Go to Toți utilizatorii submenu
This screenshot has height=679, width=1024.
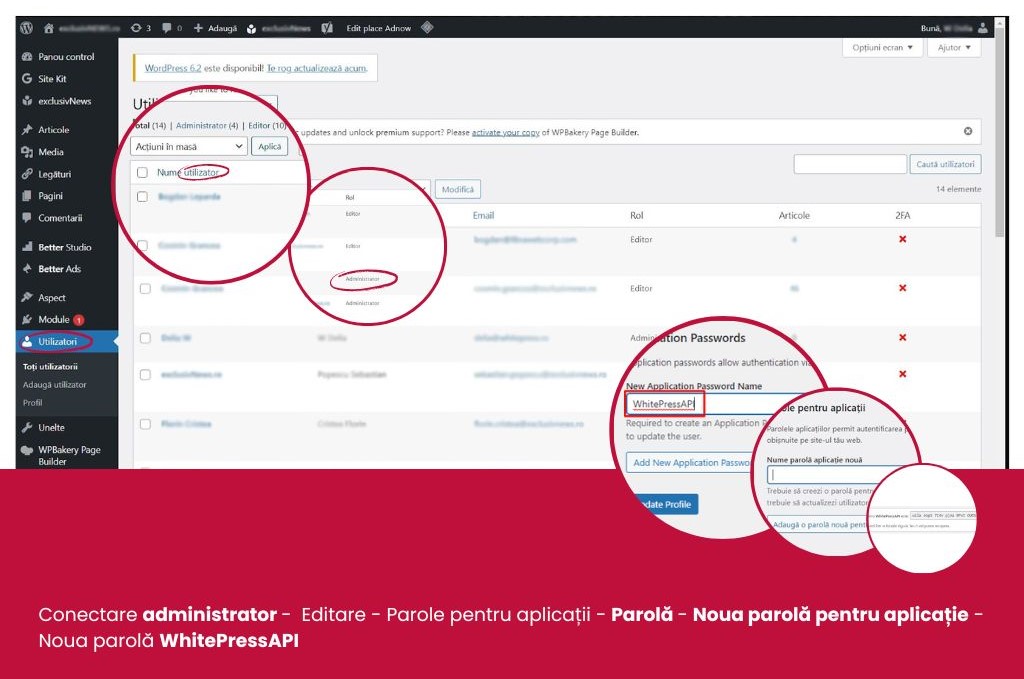pos(50,366)
